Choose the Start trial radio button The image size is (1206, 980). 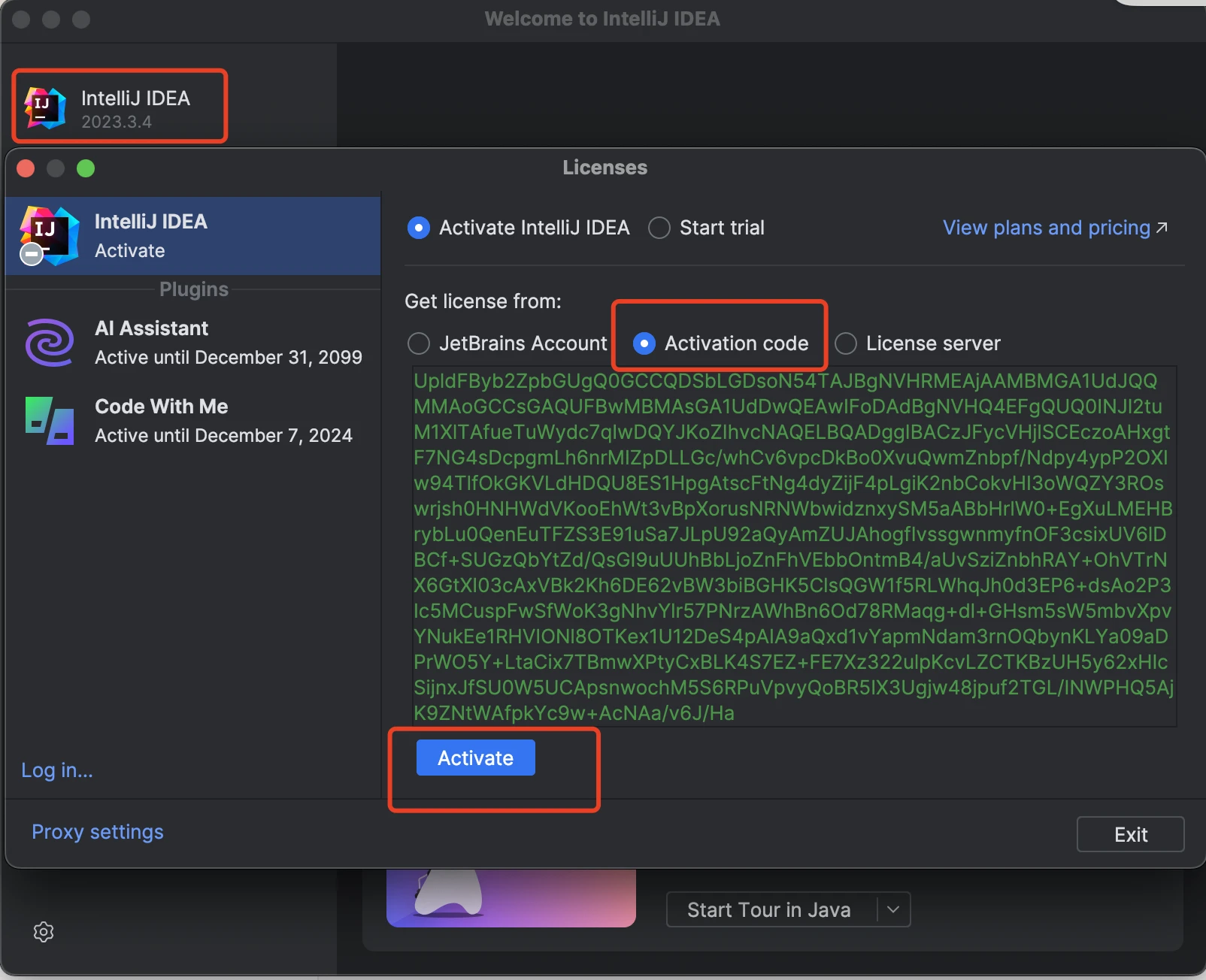tap(659, 228)
